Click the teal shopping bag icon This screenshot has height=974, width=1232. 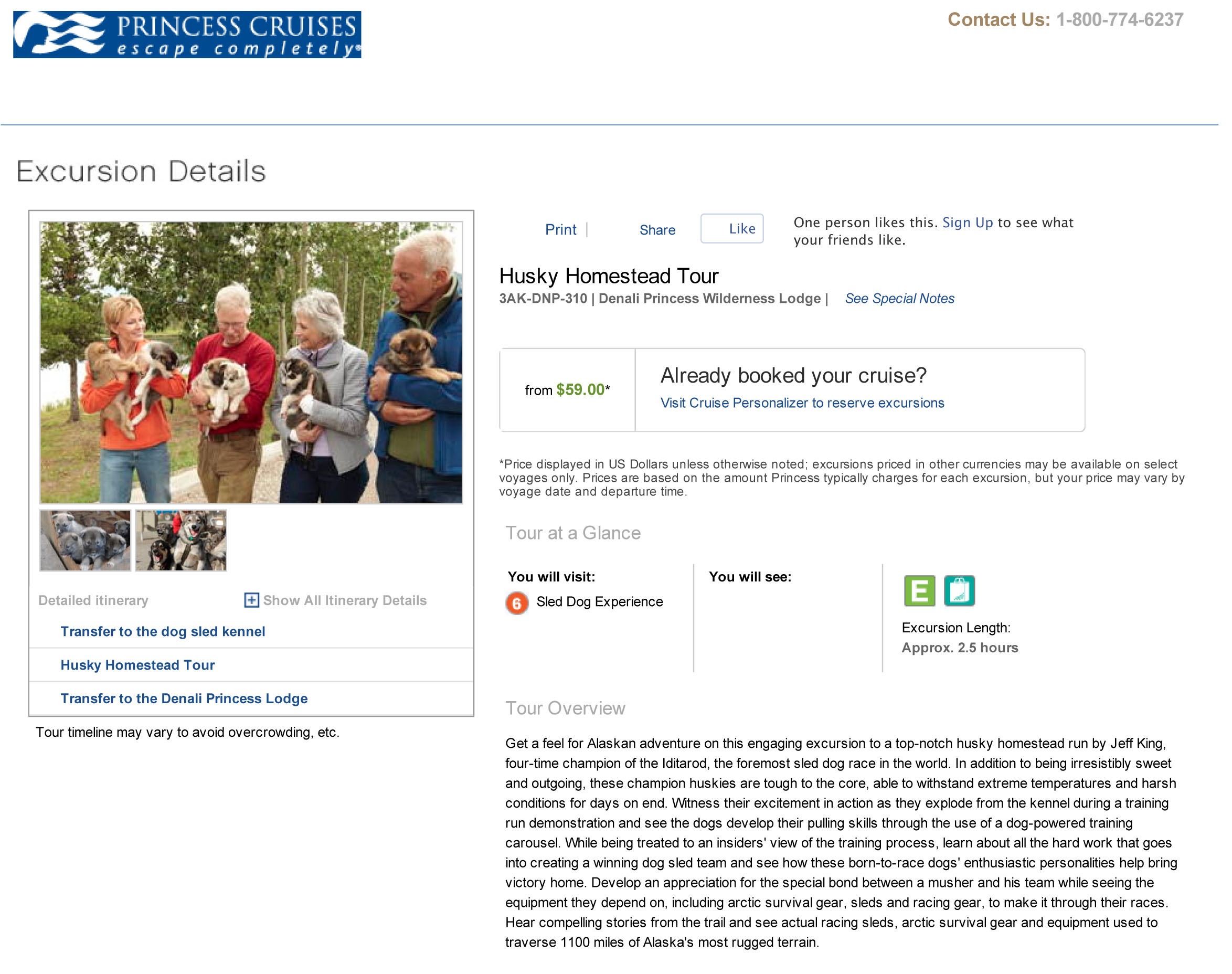coord(959,590)
